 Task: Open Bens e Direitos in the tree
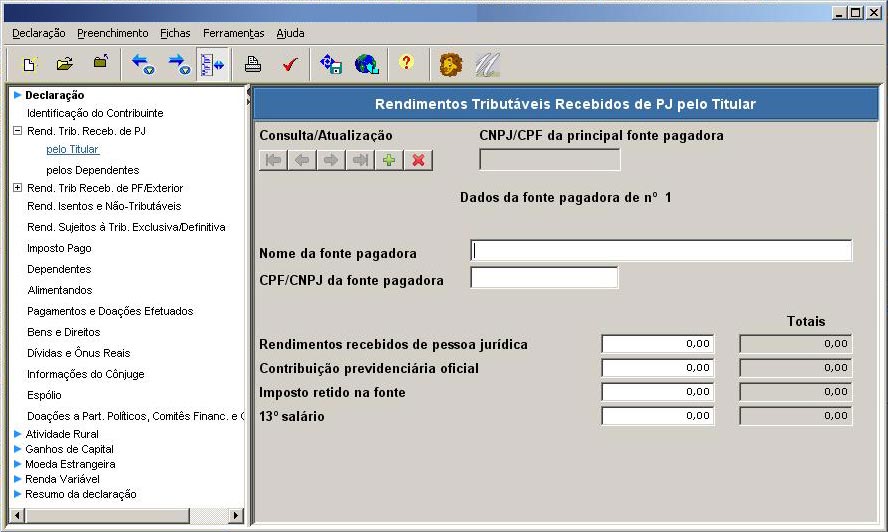(63, 332)
